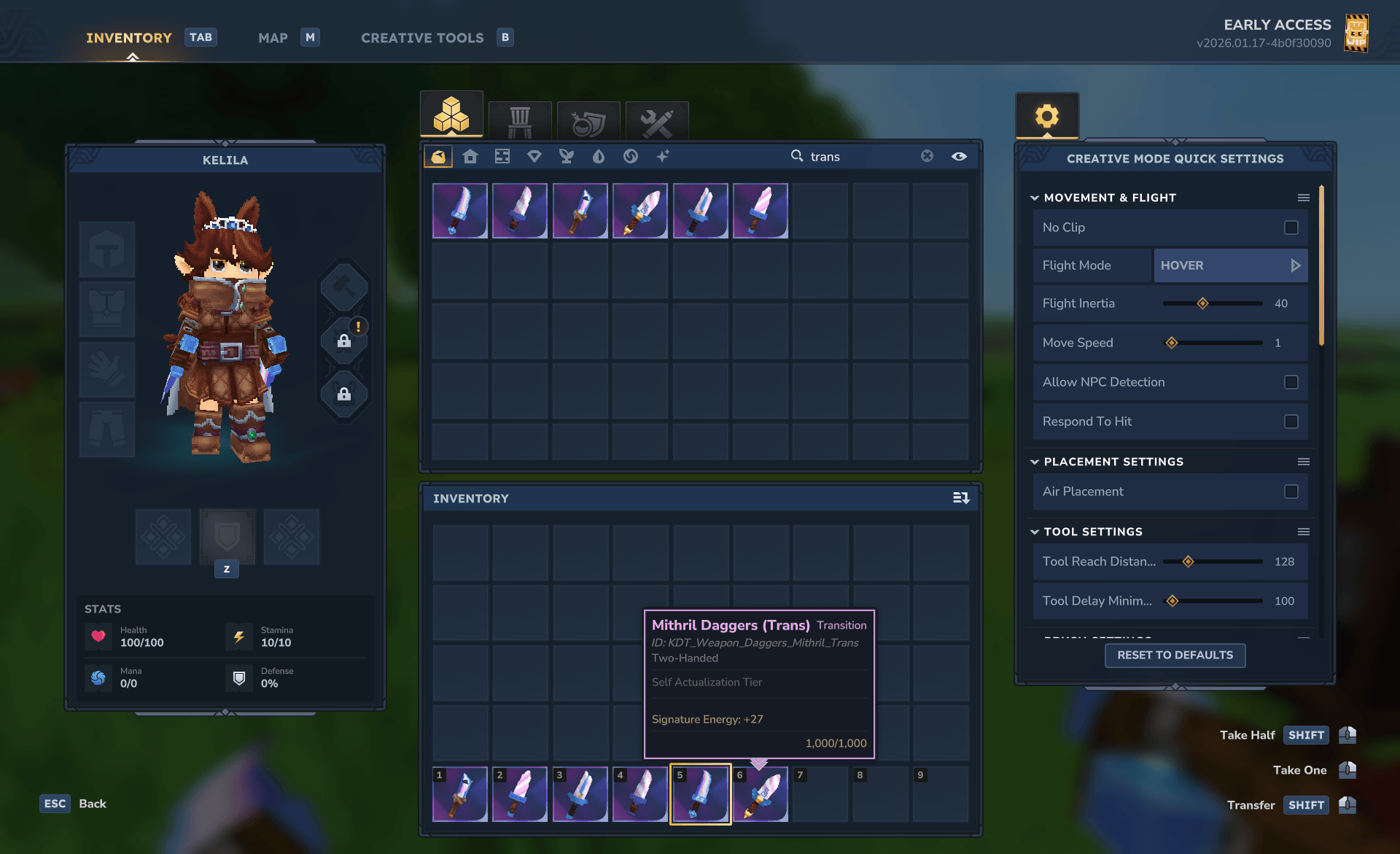Toggle the eye visibility filter
The image size is (1400, 854).
[x=959, y=156]
